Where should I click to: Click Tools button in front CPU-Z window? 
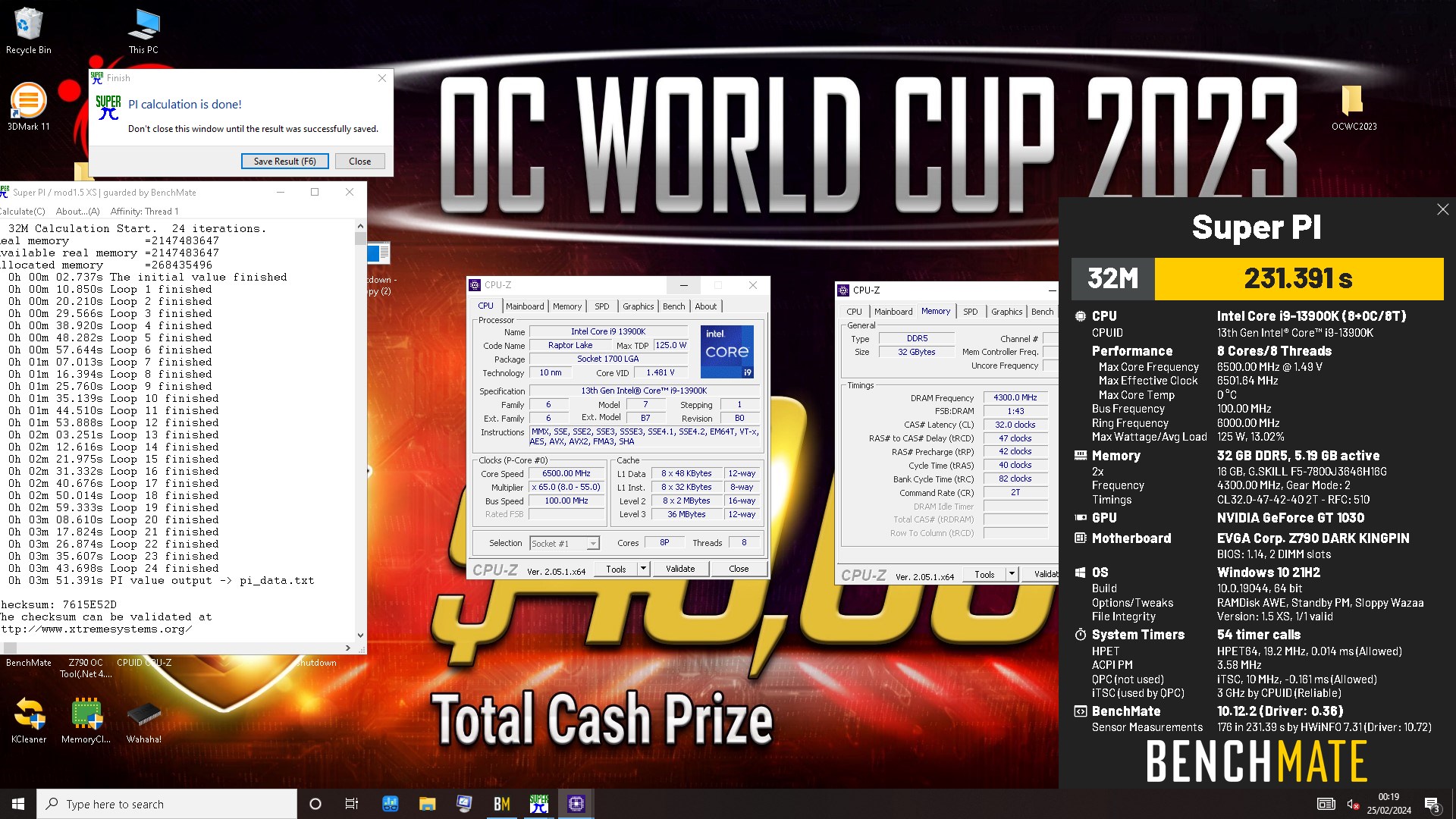pos(616,569)
